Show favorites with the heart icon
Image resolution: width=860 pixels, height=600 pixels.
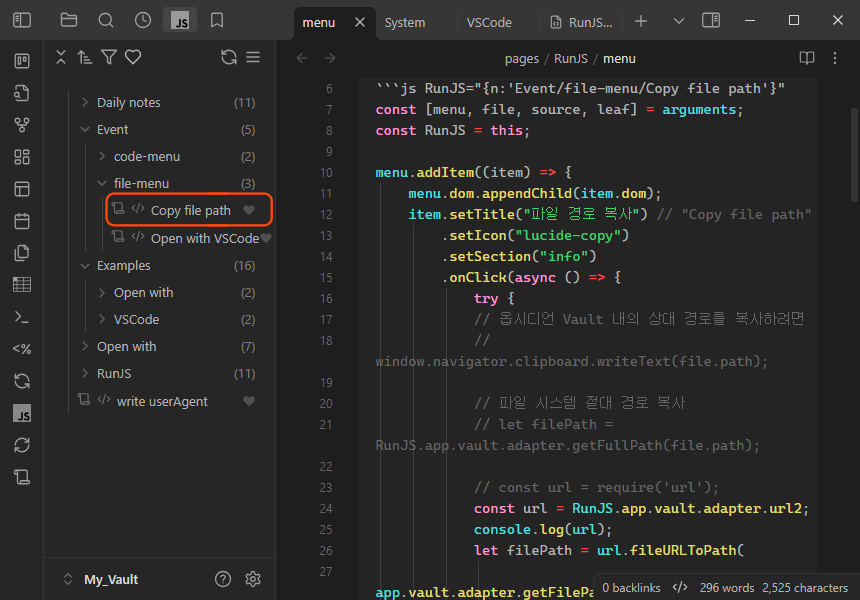133,57
